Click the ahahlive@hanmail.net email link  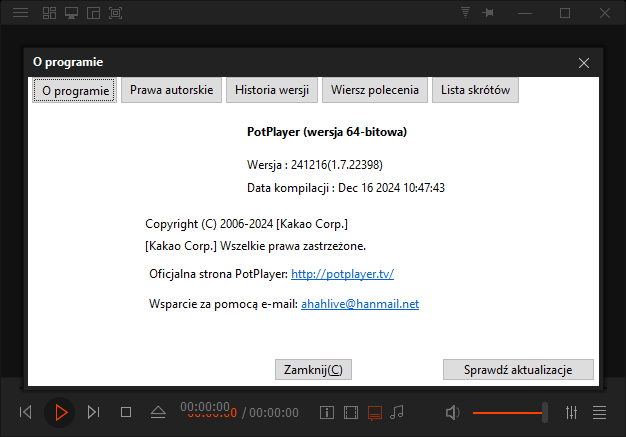[360, 304]
